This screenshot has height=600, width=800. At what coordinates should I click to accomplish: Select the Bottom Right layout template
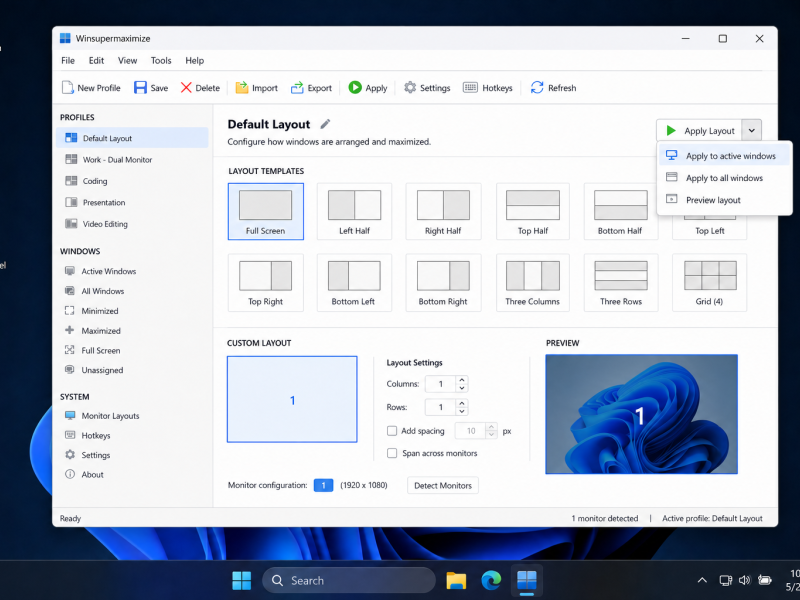pyautogui.click(x=443, y=283)
